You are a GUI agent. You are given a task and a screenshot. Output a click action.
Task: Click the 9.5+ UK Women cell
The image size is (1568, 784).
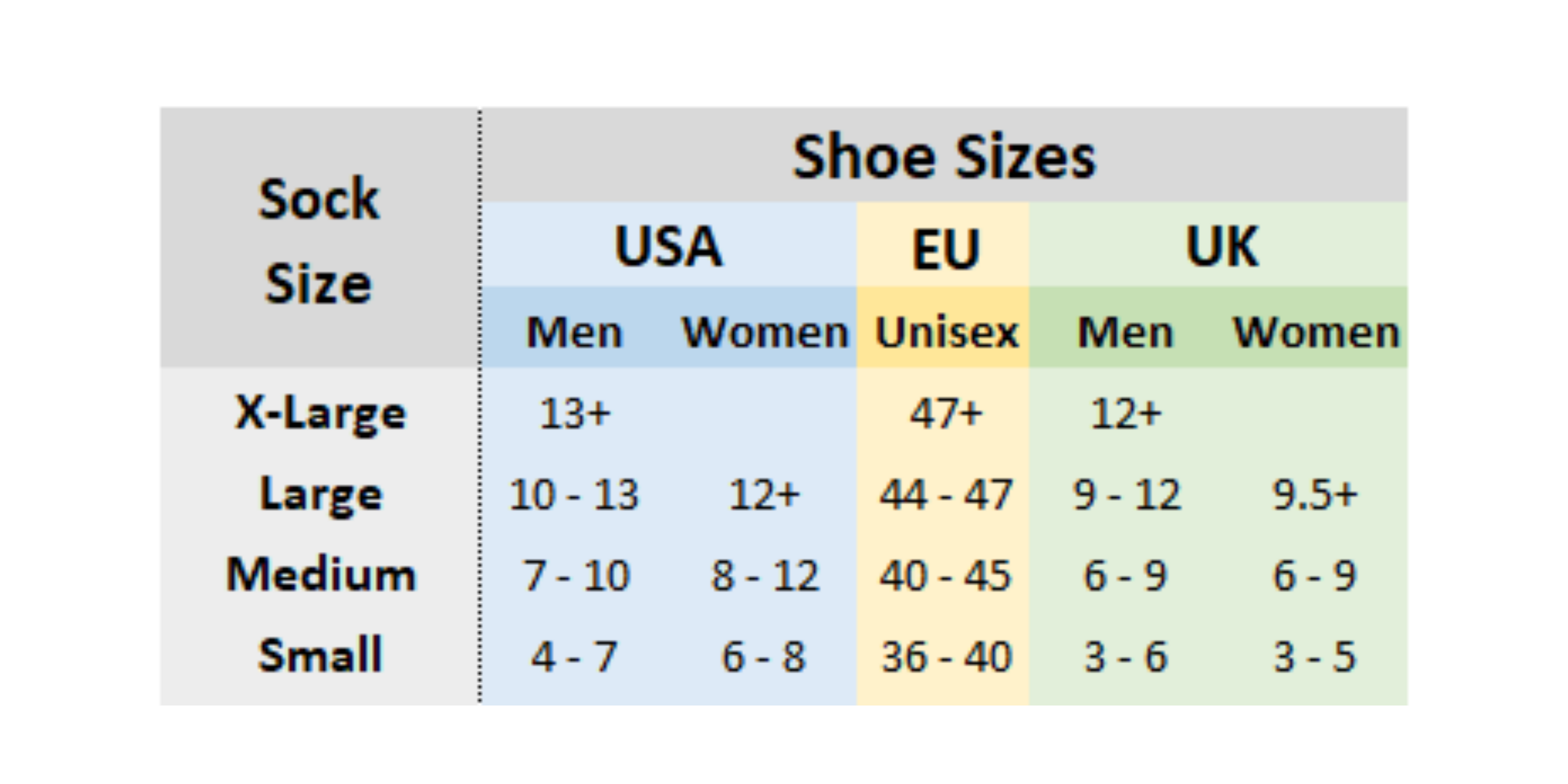tap(1315, 494)
